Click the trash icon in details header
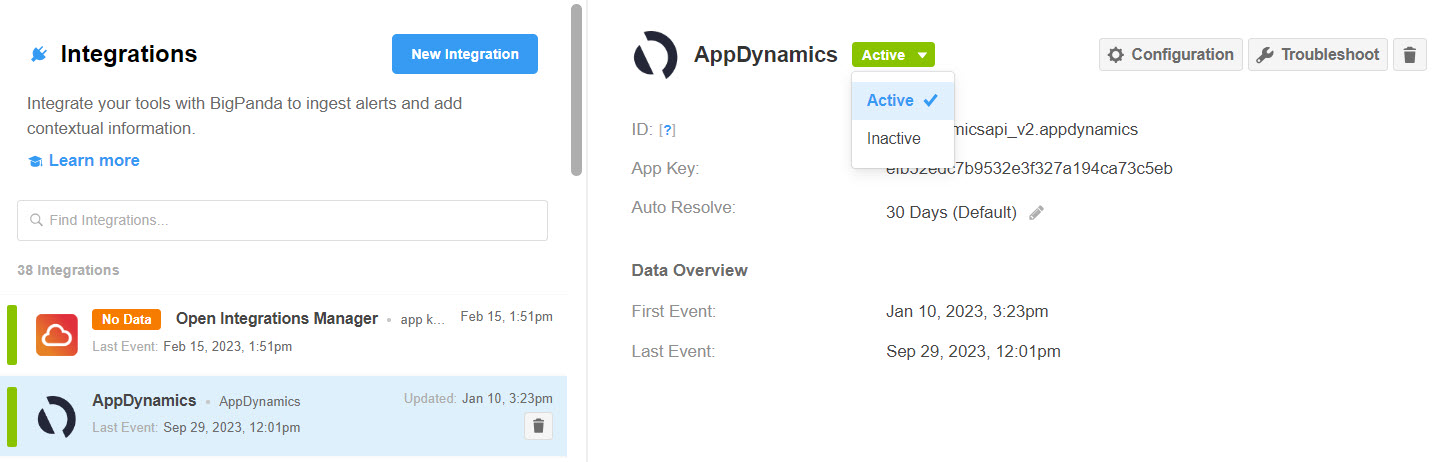This screenshot has width=1453, height=462. (x=1410, y=55)
